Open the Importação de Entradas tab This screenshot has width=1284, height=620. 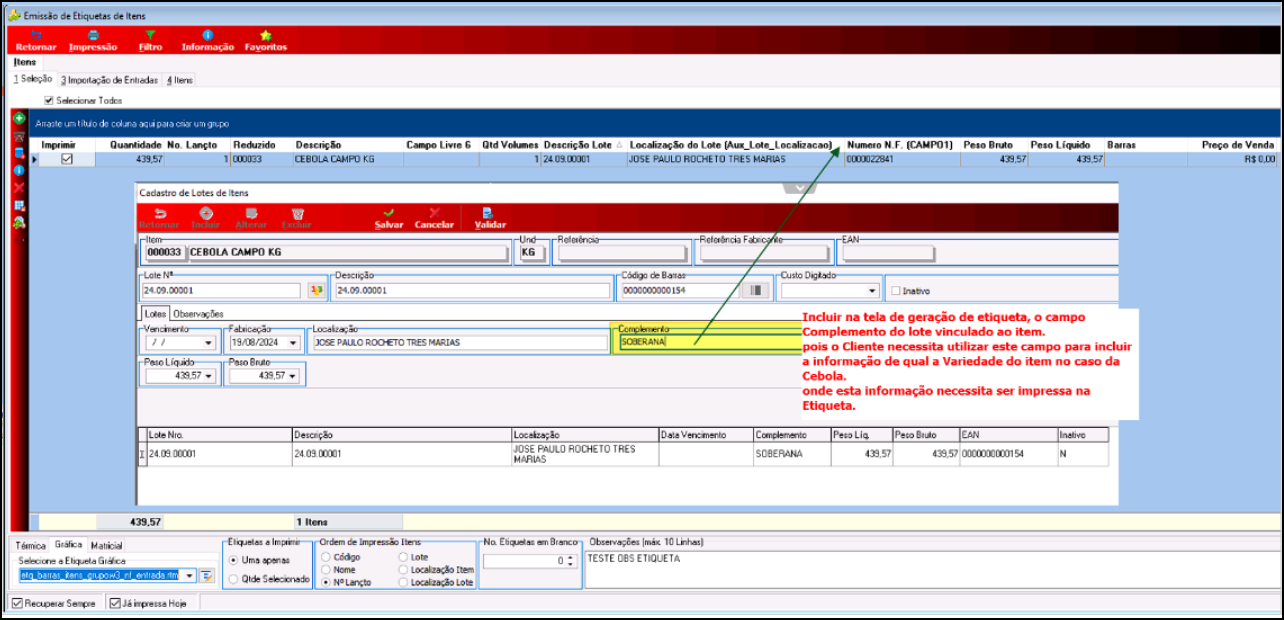[x=109, y=79]
